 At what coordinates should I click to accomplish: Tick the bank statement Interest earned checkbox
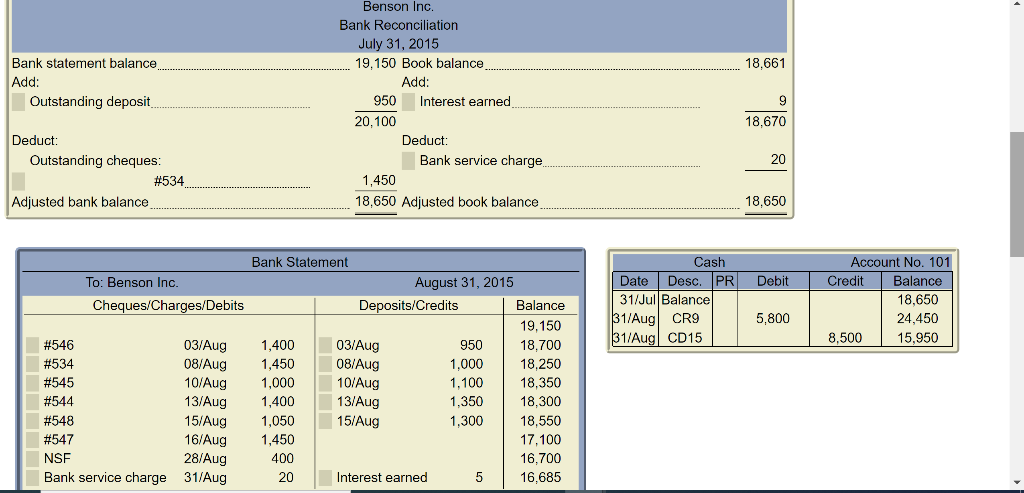point(325,477)
